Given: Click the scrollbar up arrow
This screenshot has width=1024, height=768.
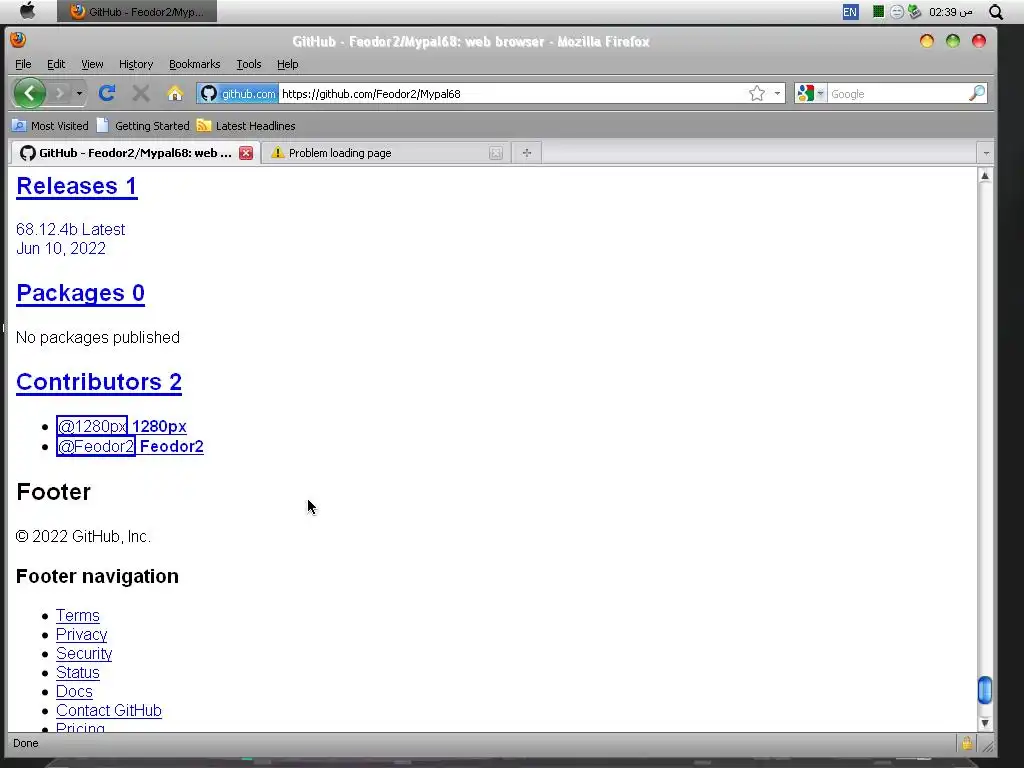Looking at the screenshot, I should click(x=985, y=176).
